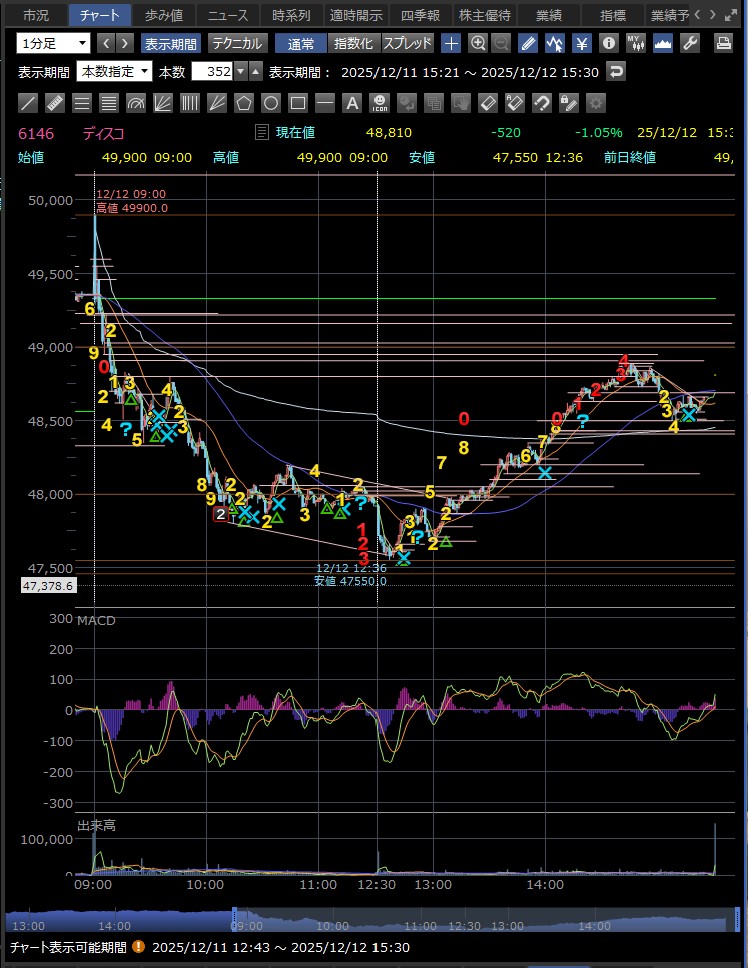Open the 四季報 tab

point(419,15)
